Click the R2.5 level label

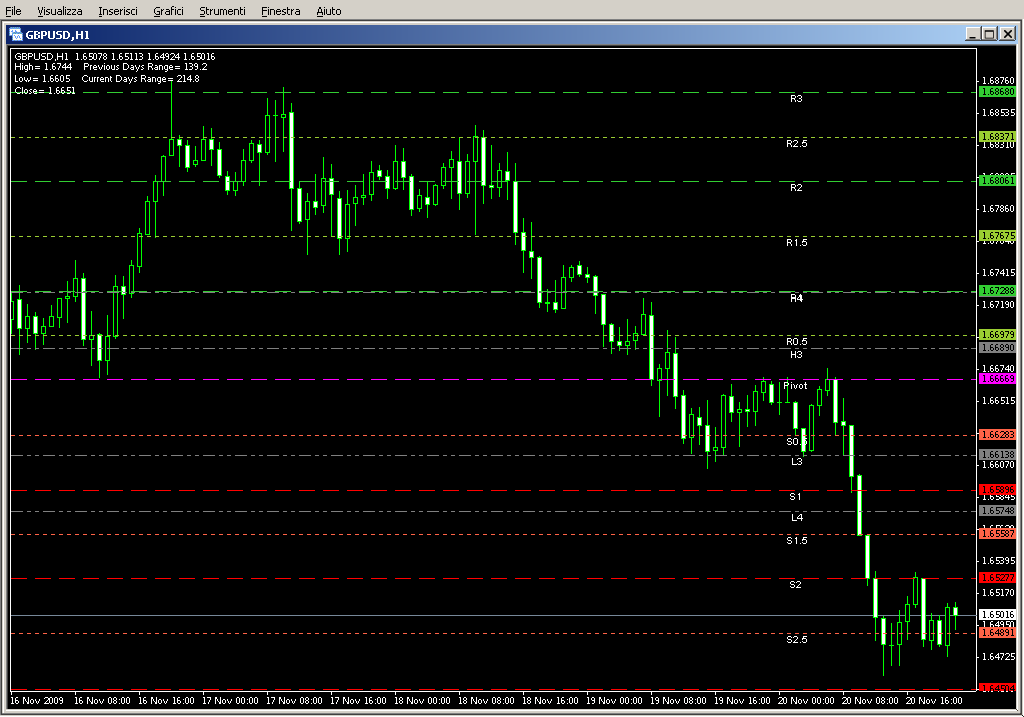[797, 143]
